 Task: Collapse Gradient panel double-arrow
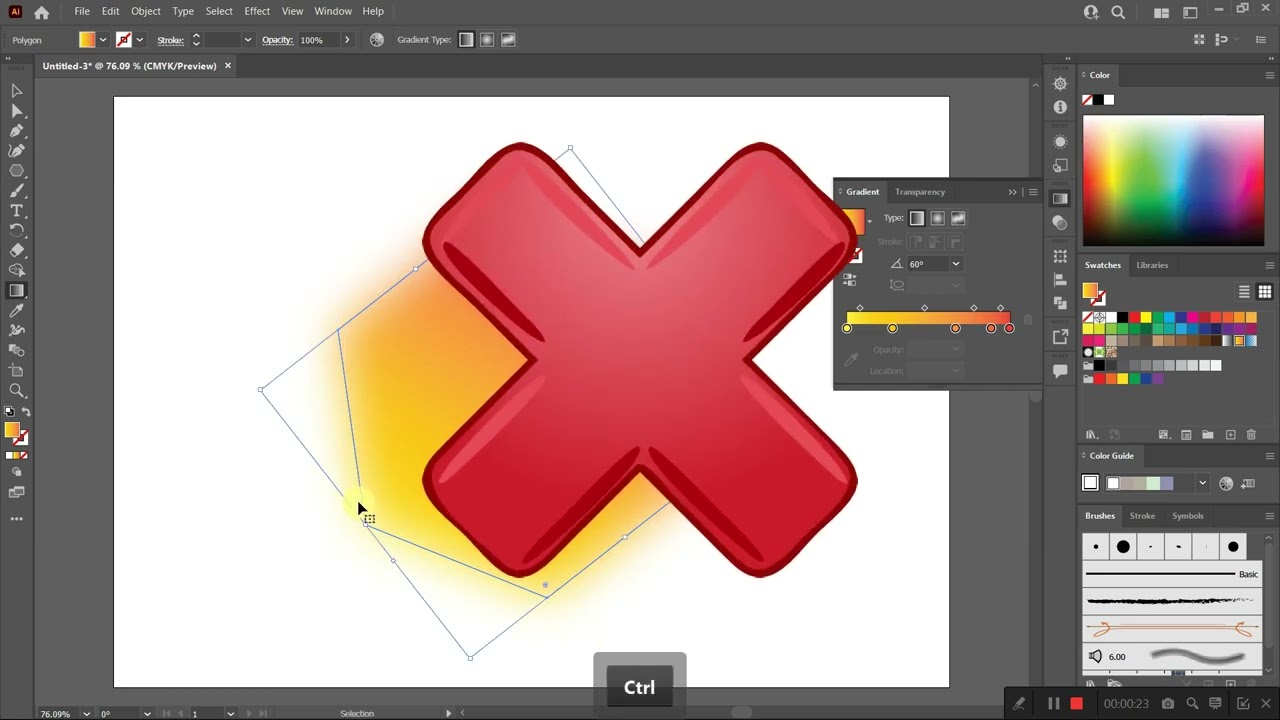click(1012, 192)
